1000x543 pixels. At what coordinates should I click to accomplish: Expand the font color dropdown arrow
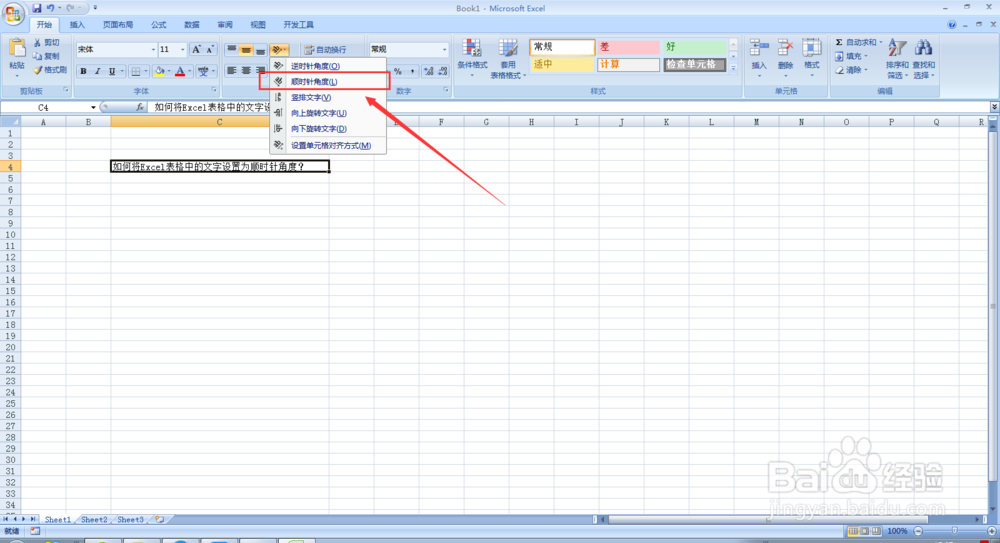[189, 71]
